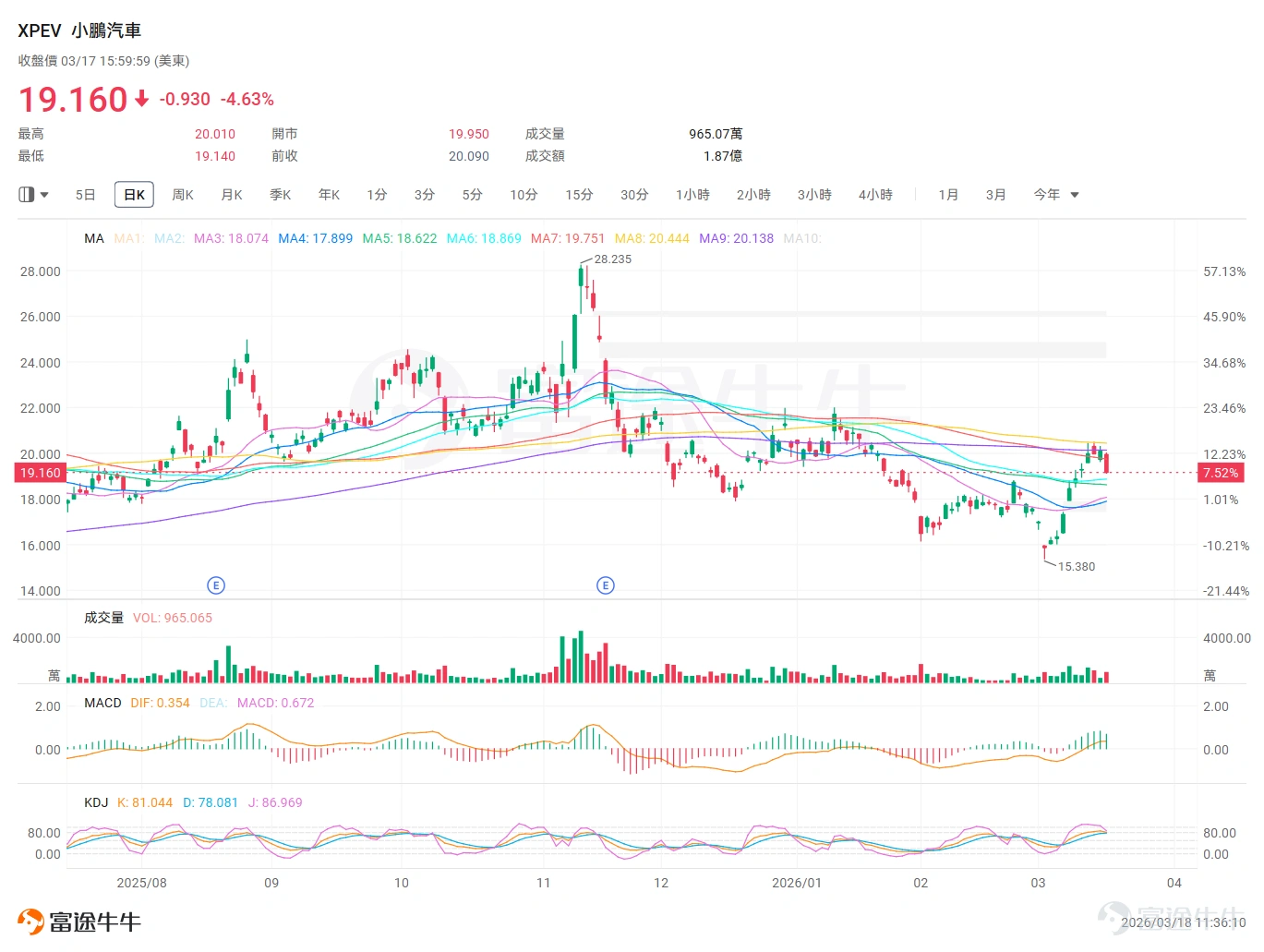1264x952 pixels.
Task: Click the MA4: 17.899 legend value
Action: pos(316,238)
